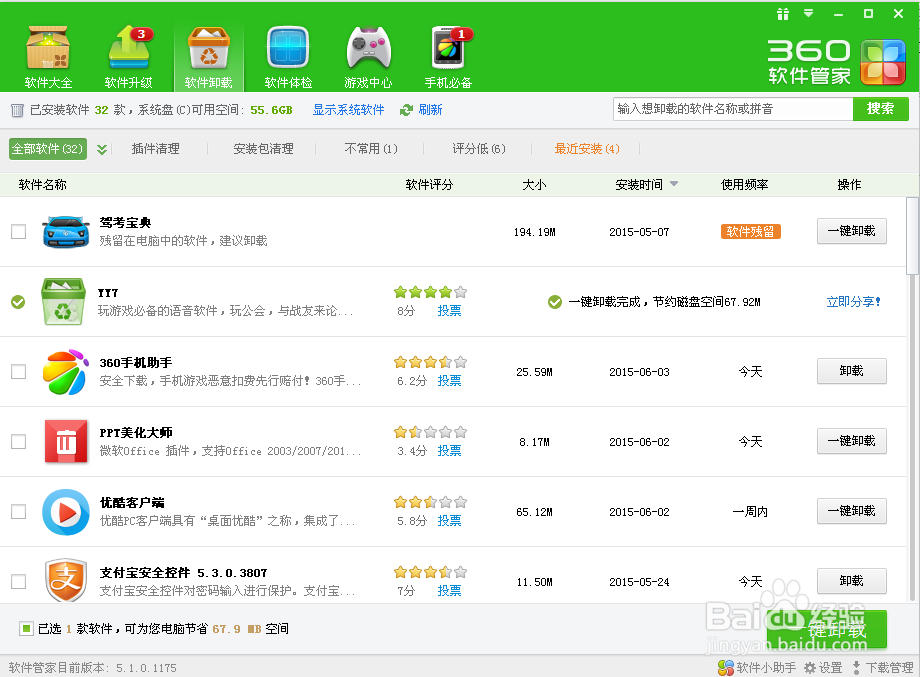Image resolution: width=920 pixels, height=677 pixels.
Task: Click 投票 vote link for 360手机助手
Action: (x=449, y=381)
